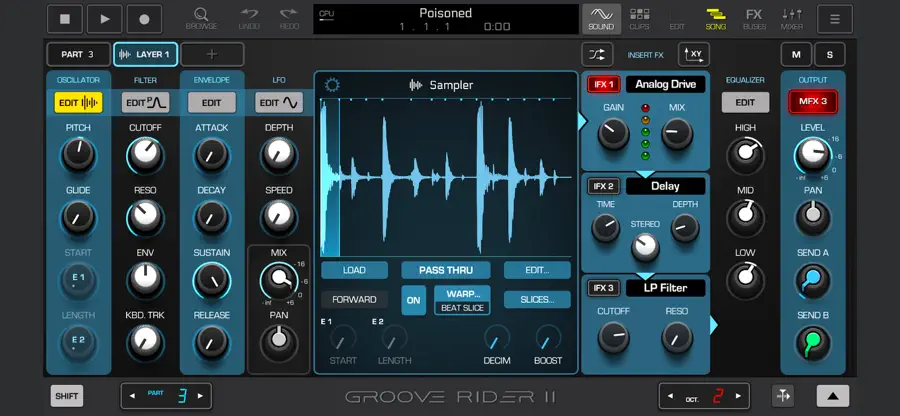The height and width of the screenshot is (416, 900).
Task: Toggle the IFX 1 enable button
Action: click(x=604, y=85)
